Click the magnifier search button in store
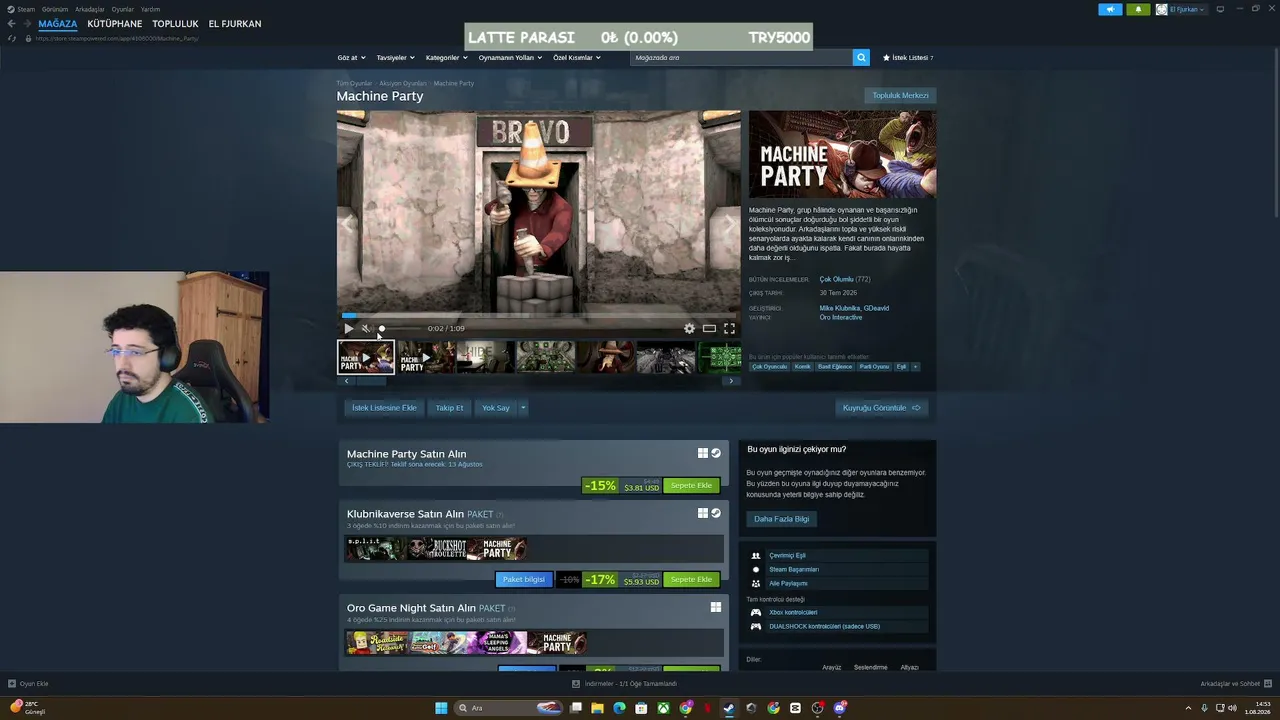This screenshot has width=1280, height=720. tap(861, 58)
